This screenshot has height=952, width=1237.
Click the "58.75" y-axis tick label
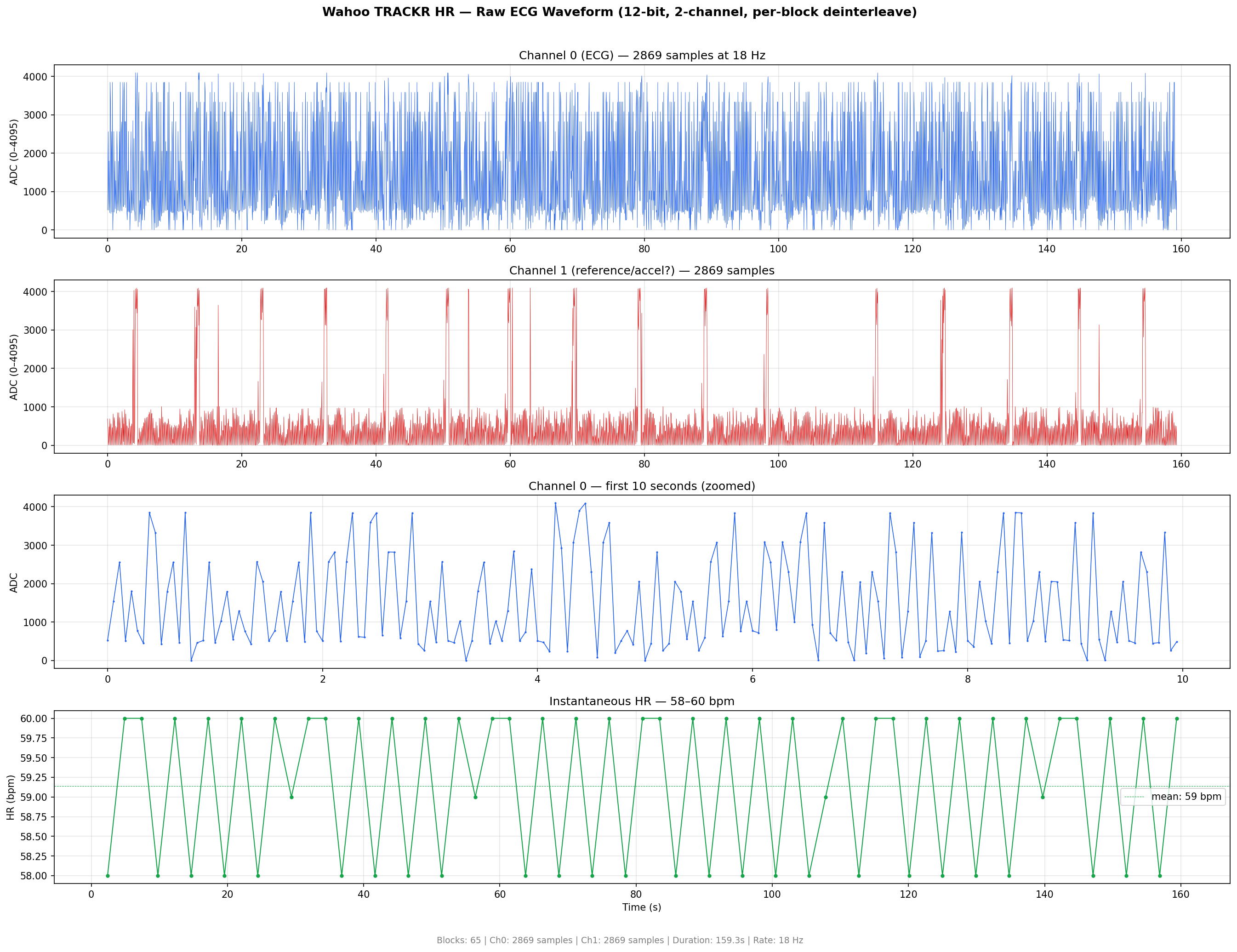(x=35, y=817)
